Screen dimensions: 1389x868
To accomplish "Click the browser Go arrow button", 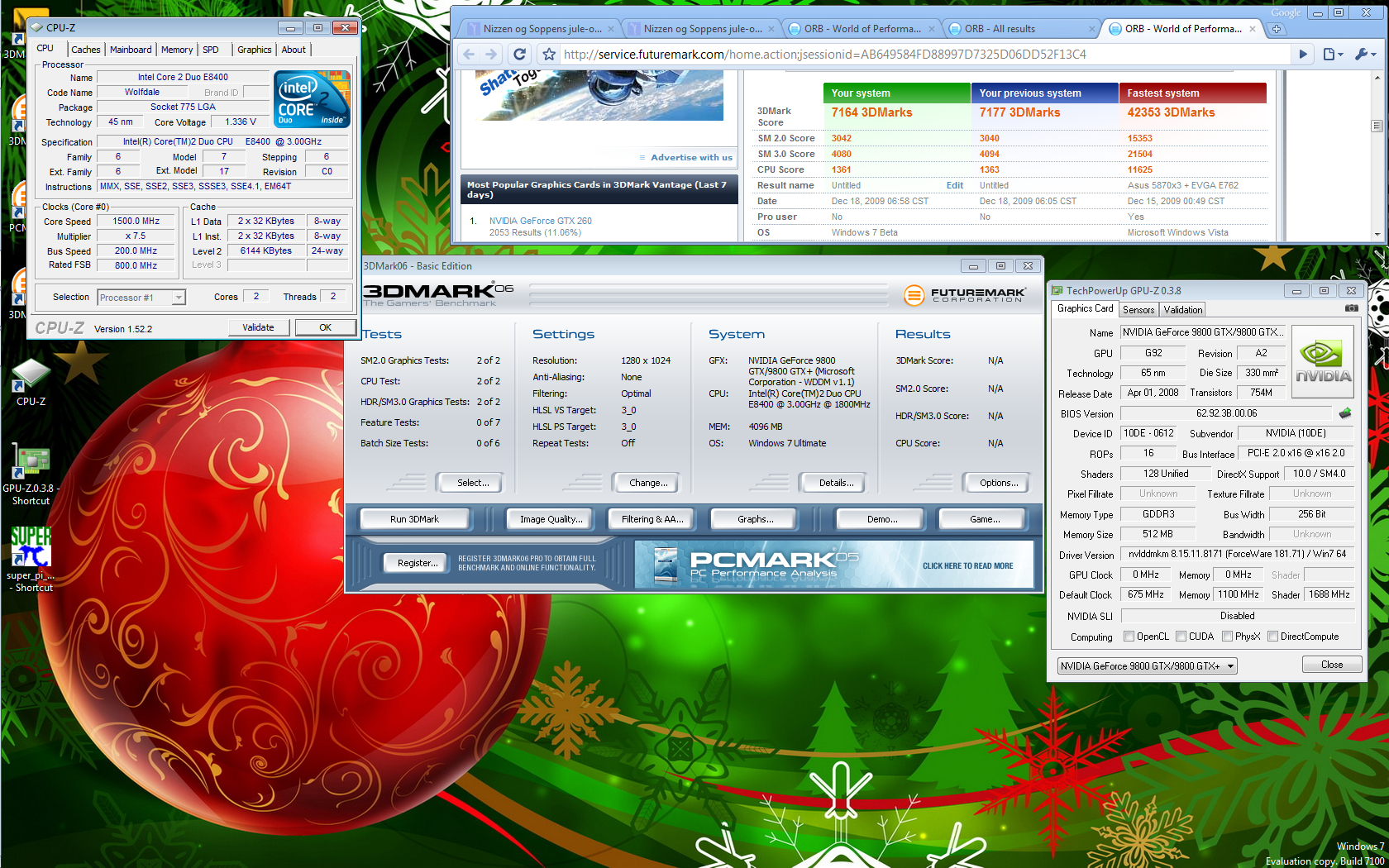I will pos(1303,55).
